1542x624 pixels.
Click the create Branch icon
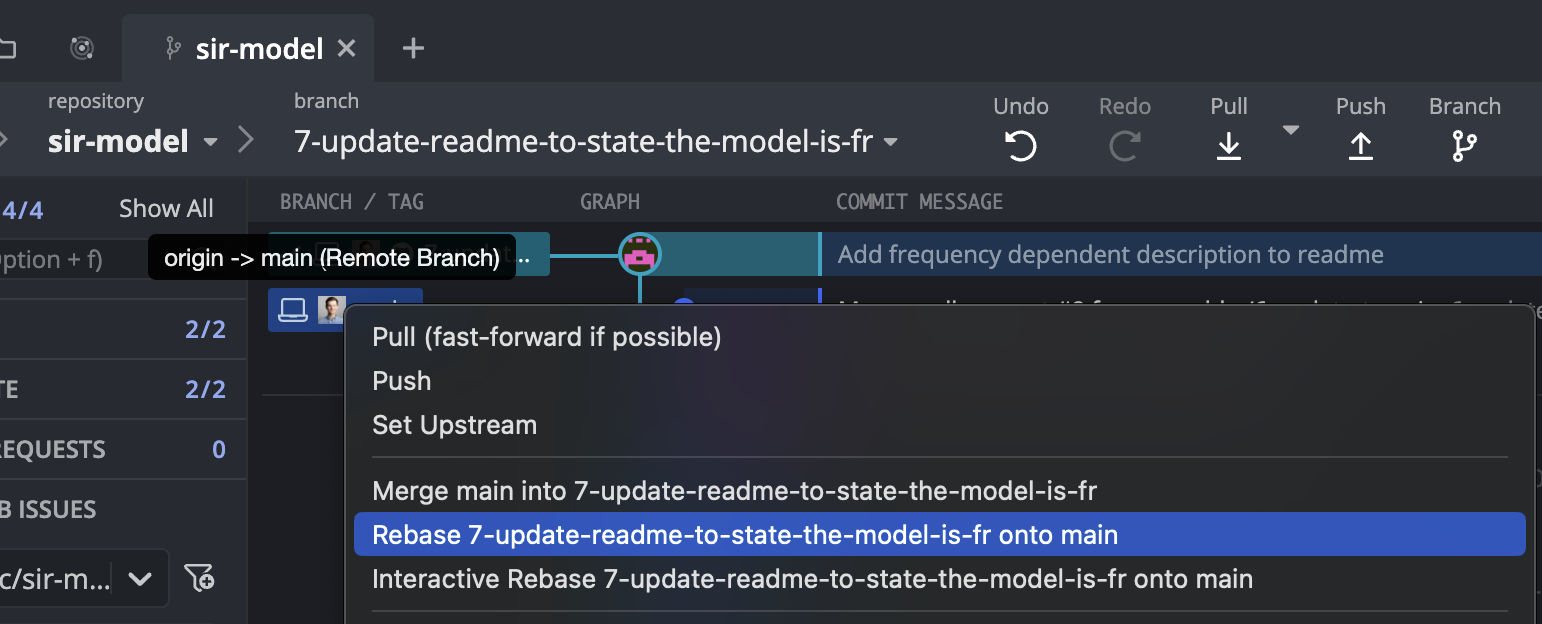click(1464, 146)
